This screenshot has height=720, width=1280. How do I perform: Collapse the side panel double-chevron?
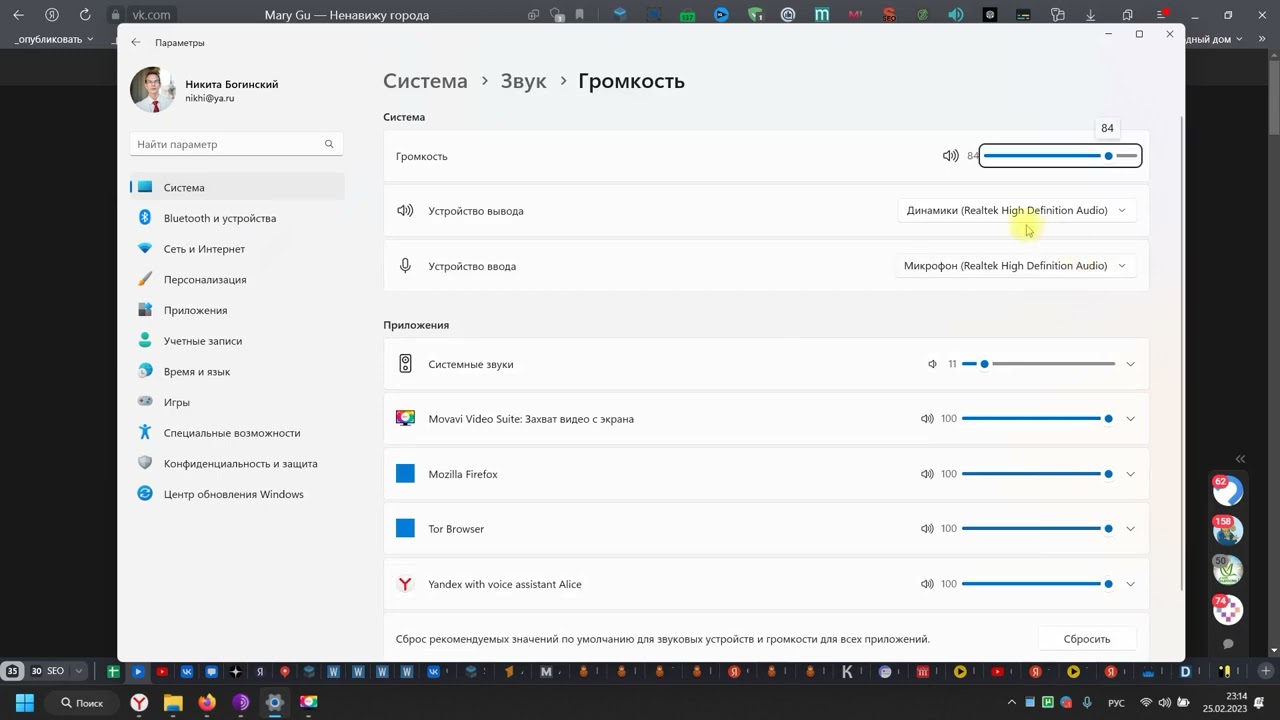(1240, 459)
